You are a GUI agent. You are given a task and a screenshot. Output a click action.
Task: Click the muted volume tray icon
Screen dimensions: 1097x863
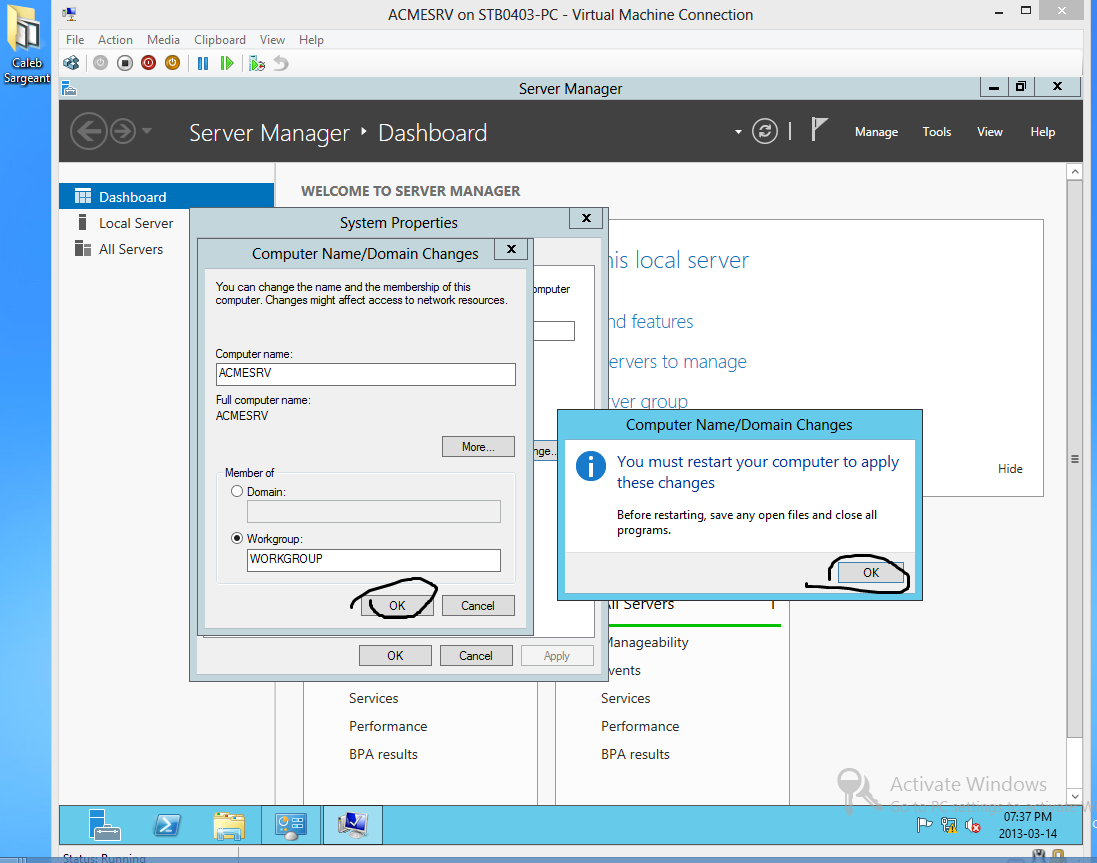pyautogui.click(x=972, y=826)
